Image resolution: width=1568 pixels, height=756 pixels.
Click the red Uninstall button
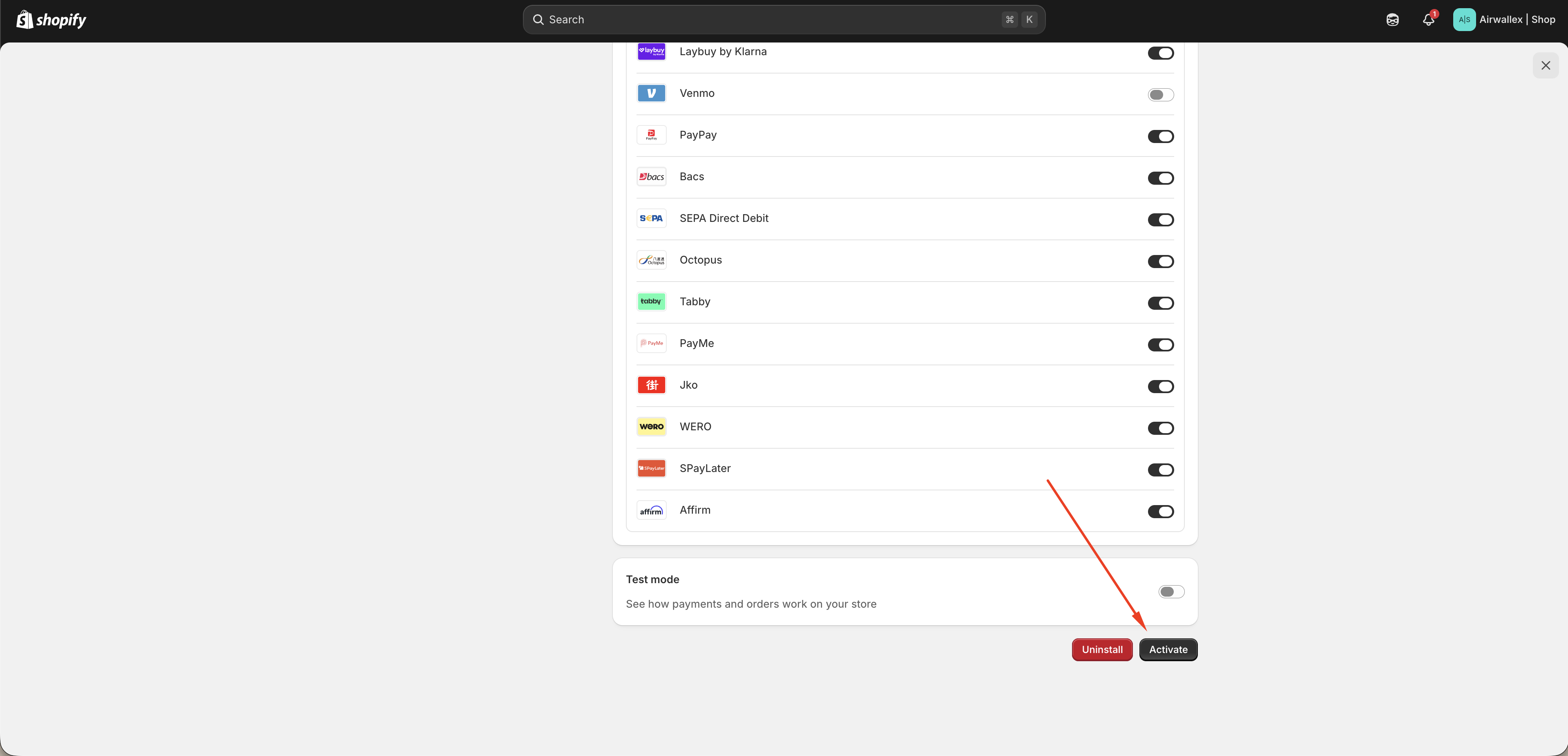tap(1102, 649)
